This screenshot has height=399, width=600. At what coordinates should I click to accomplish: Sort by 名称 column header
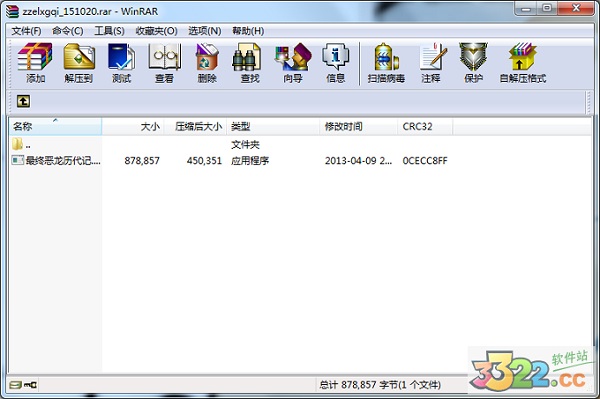(55, 127)
